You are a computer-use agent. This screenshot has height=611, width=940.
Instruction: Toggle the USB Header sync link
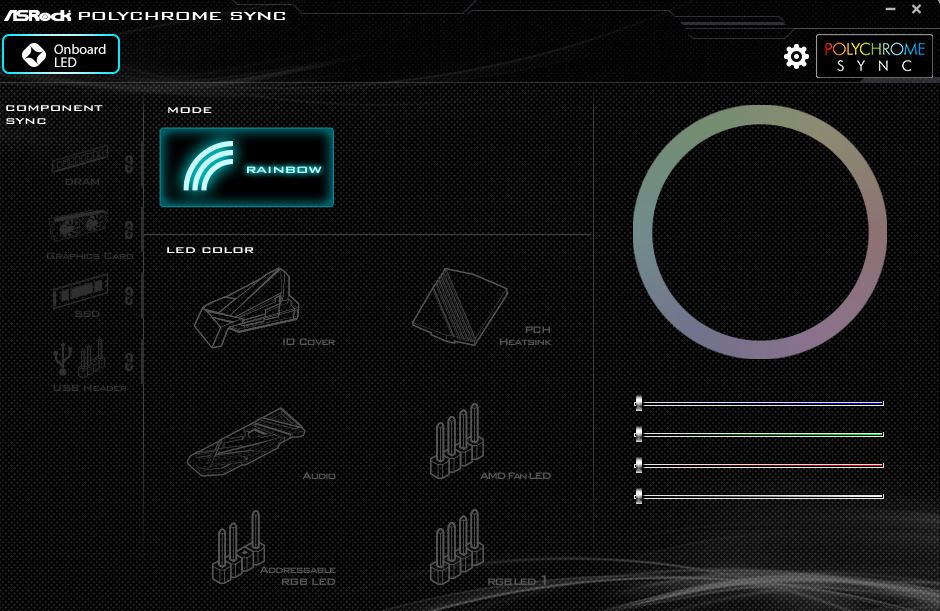coord(129,362)
